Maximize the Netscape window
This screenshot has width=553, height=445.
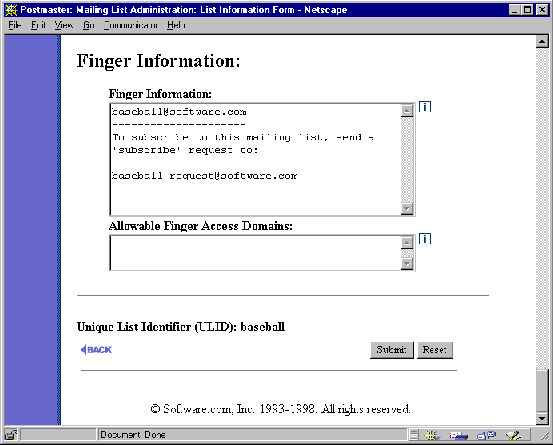(x=528, y=10)
